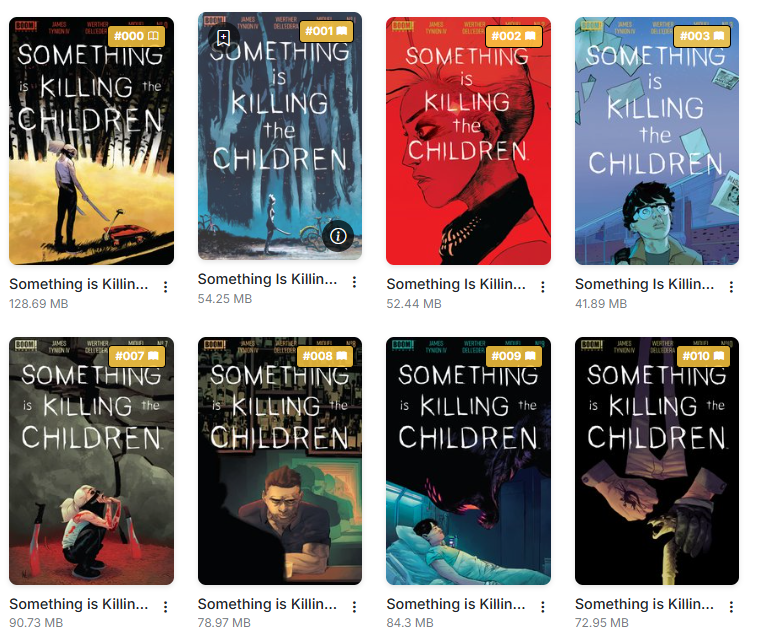Image resolution: width=757 pixels, height=644 pixels.
Task: Click the #000 unread badge
Action: pos(137,36)
